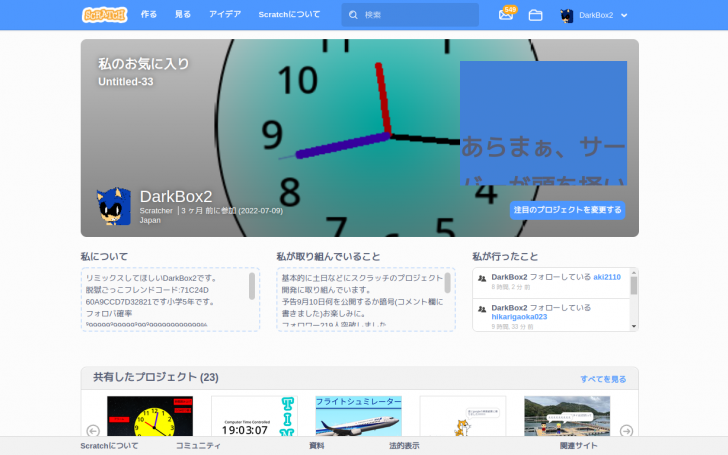Click the DarkBox2 avatar in navbar
This screenshot has width=728, height=455.
[x=566, y=15]
